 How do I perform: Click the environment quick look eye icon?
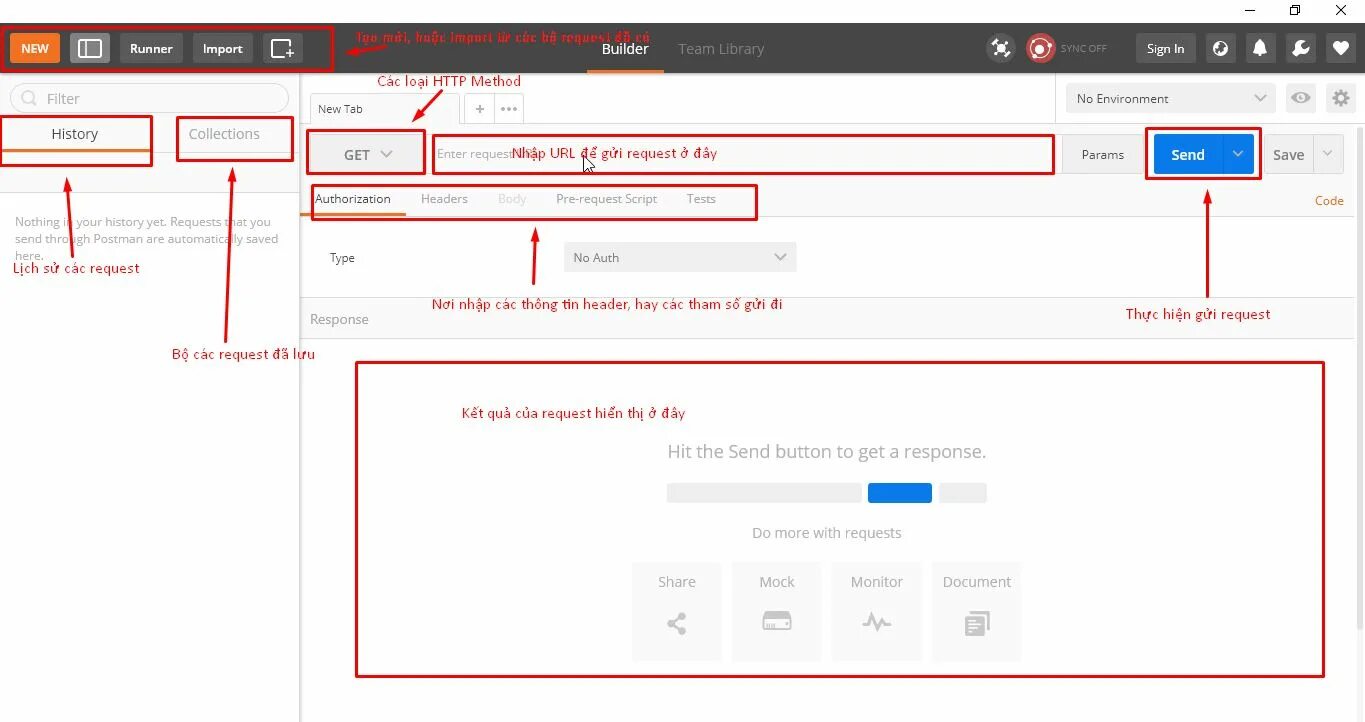tap(1301, 98)
